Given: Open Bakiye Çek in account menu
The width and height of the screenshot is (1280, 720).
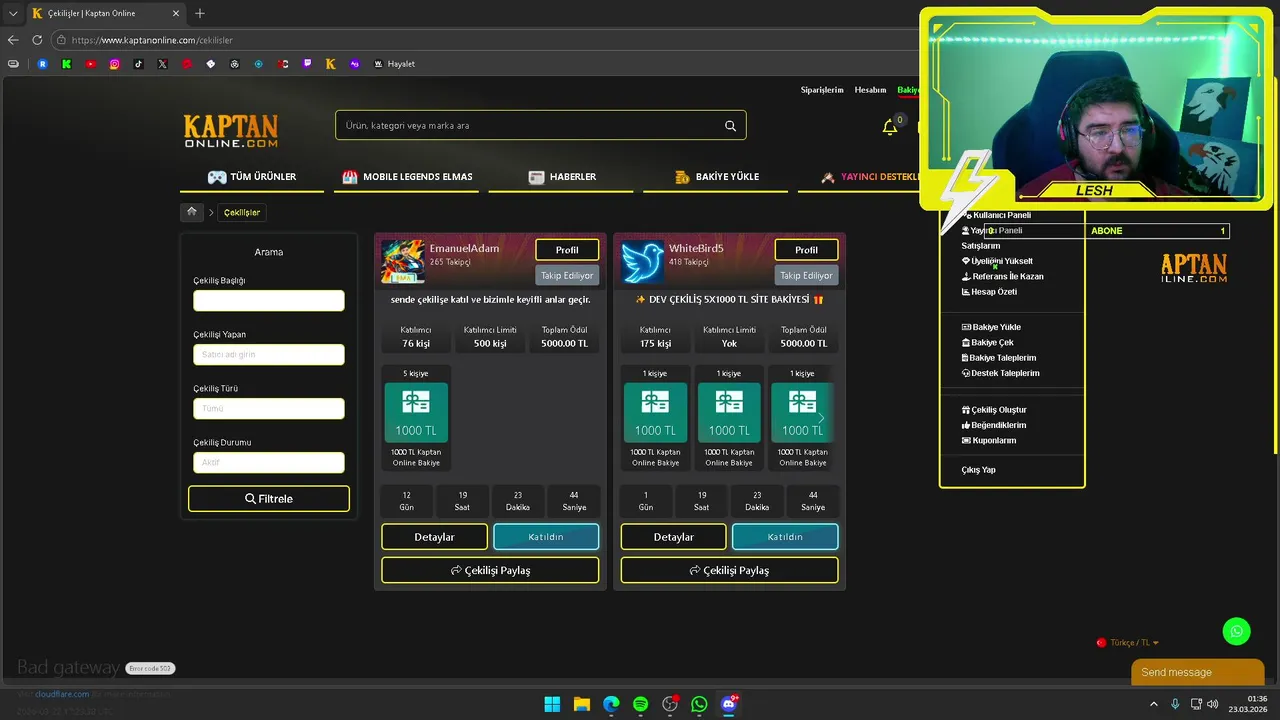Looking at the screenshot, I should [987, 342].
